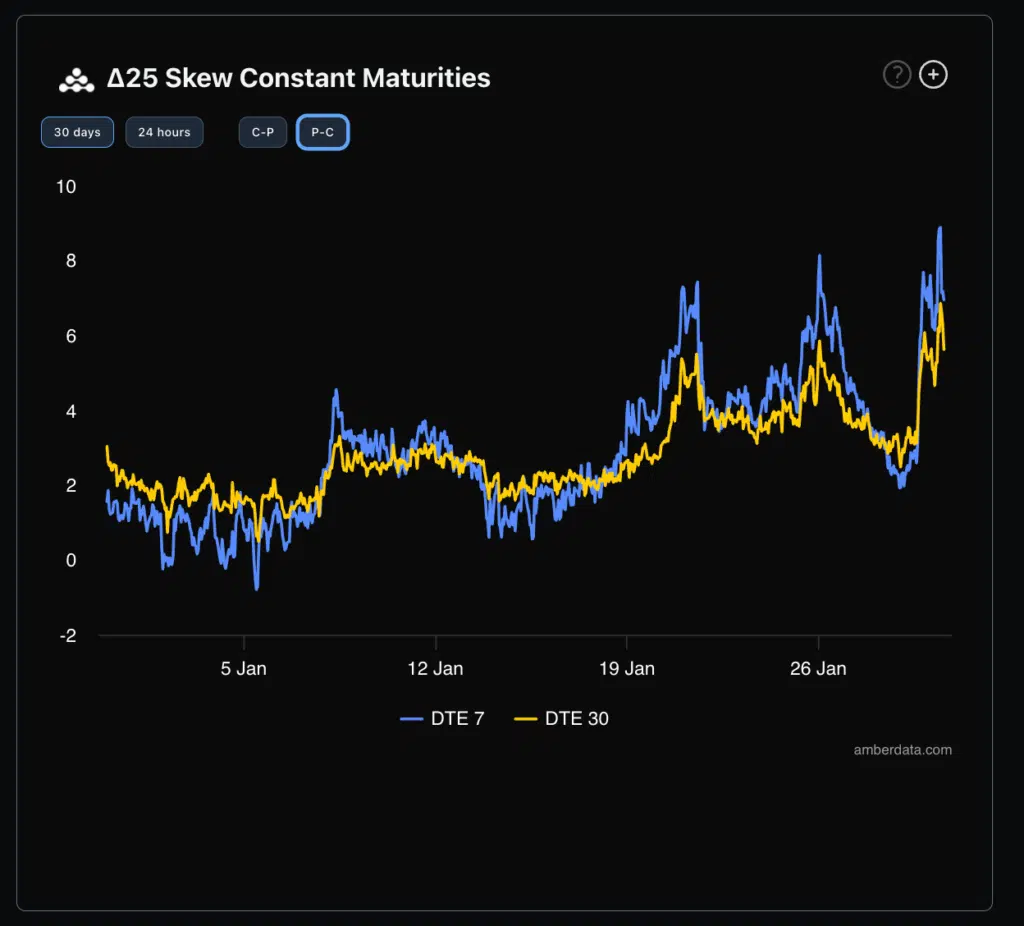The image size is (1024, 926).
Task: Enable the C-P skew mode
Action: (262, 132)
